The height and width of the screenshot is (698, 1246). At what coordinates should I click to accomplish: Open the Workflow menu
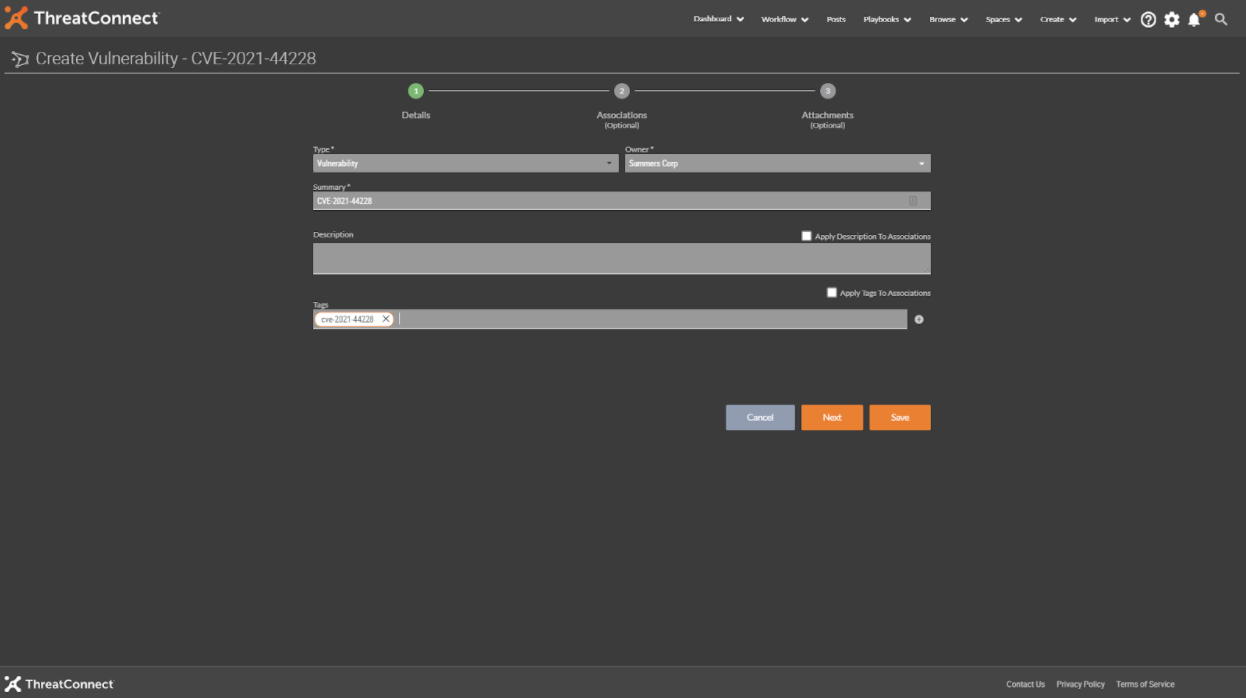[785, 19]
